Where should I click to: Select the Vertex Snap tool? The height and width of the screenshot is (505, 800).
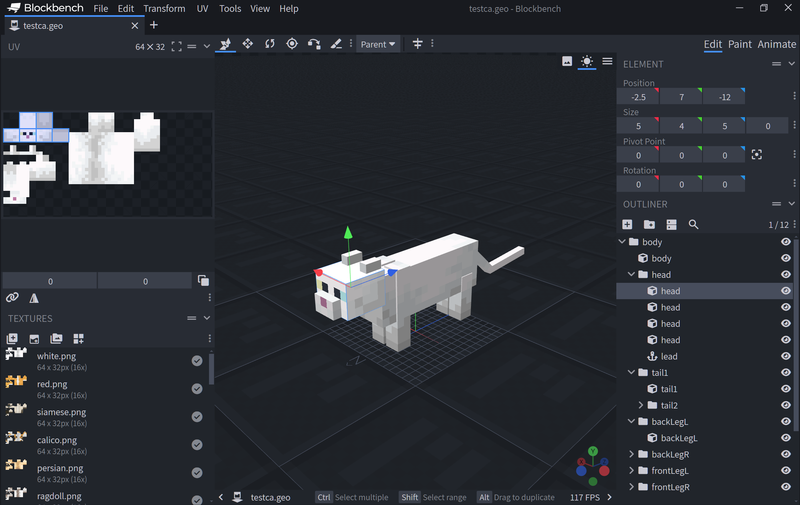314,44
